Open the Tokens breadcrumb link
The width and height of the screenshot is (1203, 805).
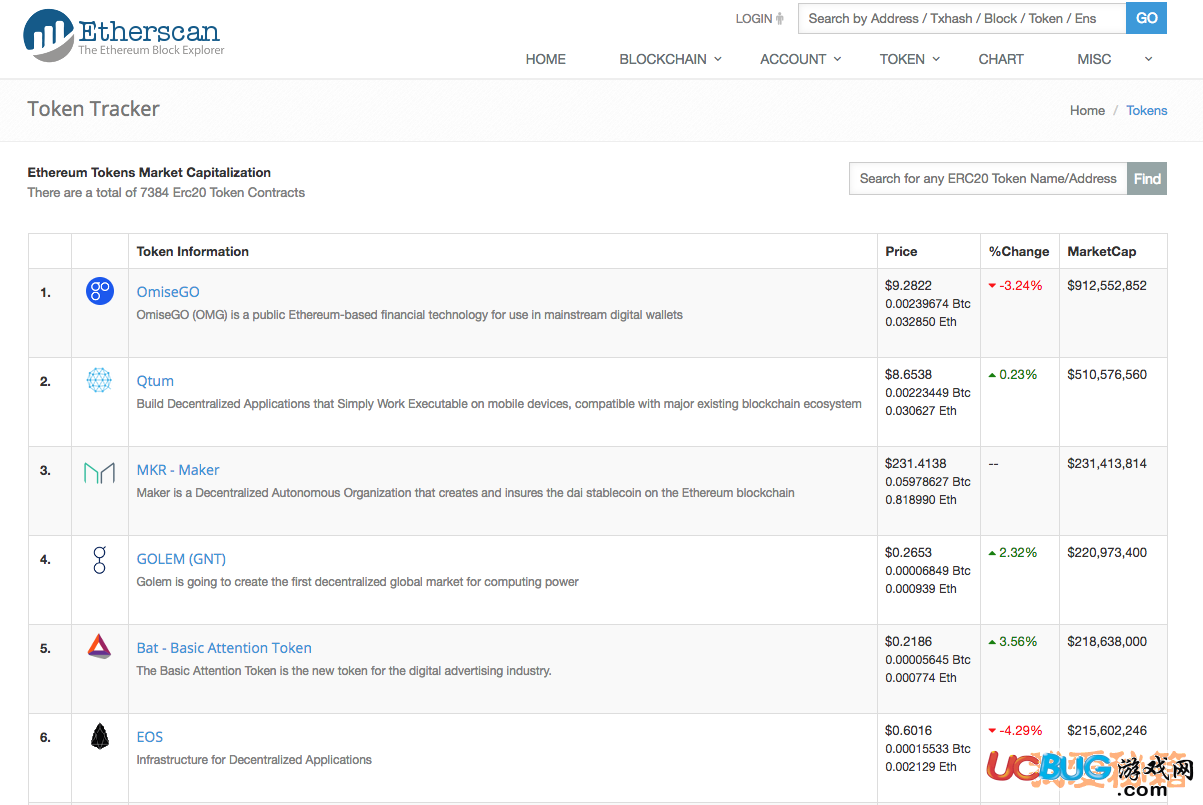pos(1146,111)
